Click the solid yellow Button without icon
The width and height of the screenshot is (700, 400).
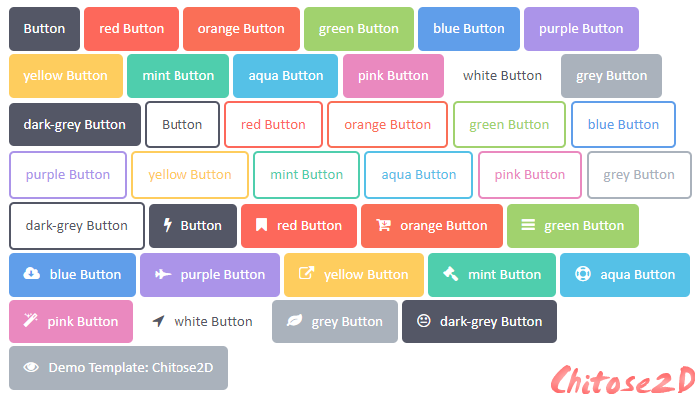(66, 76)
